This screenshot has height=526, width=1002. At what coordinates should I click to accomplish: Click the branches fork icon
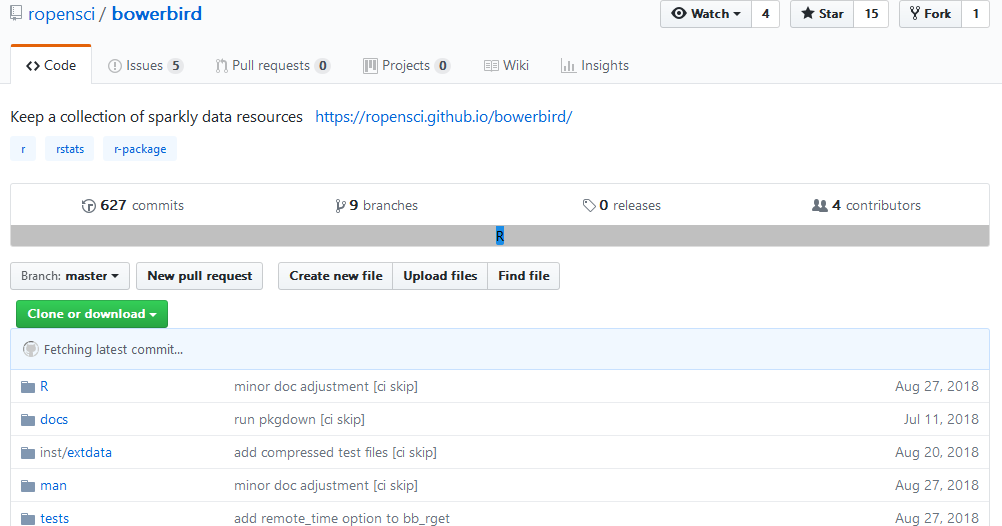pos(340,206)
